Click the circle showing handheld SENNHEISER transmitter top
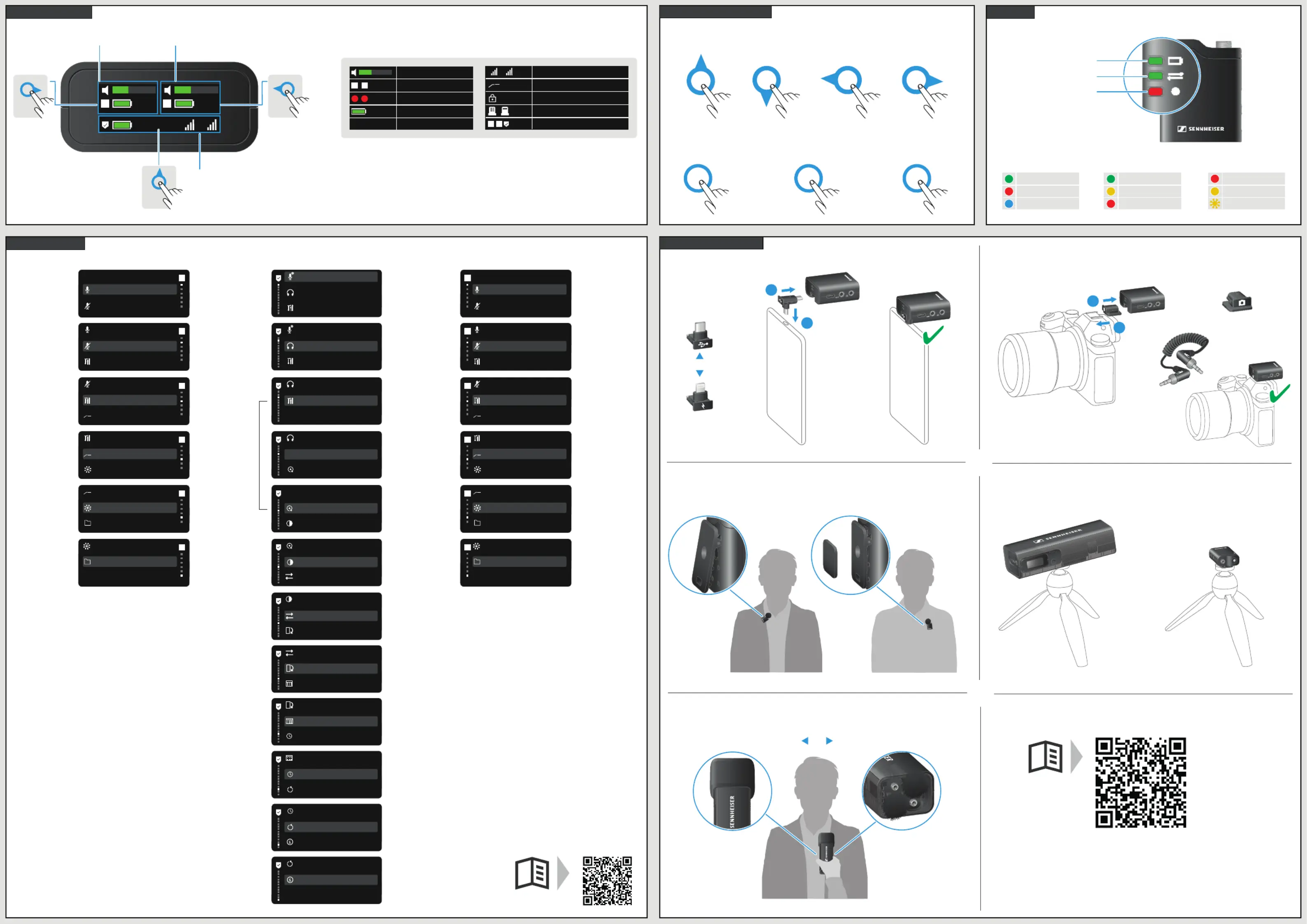Screen dimensions: 1307x924 [733, 791]
